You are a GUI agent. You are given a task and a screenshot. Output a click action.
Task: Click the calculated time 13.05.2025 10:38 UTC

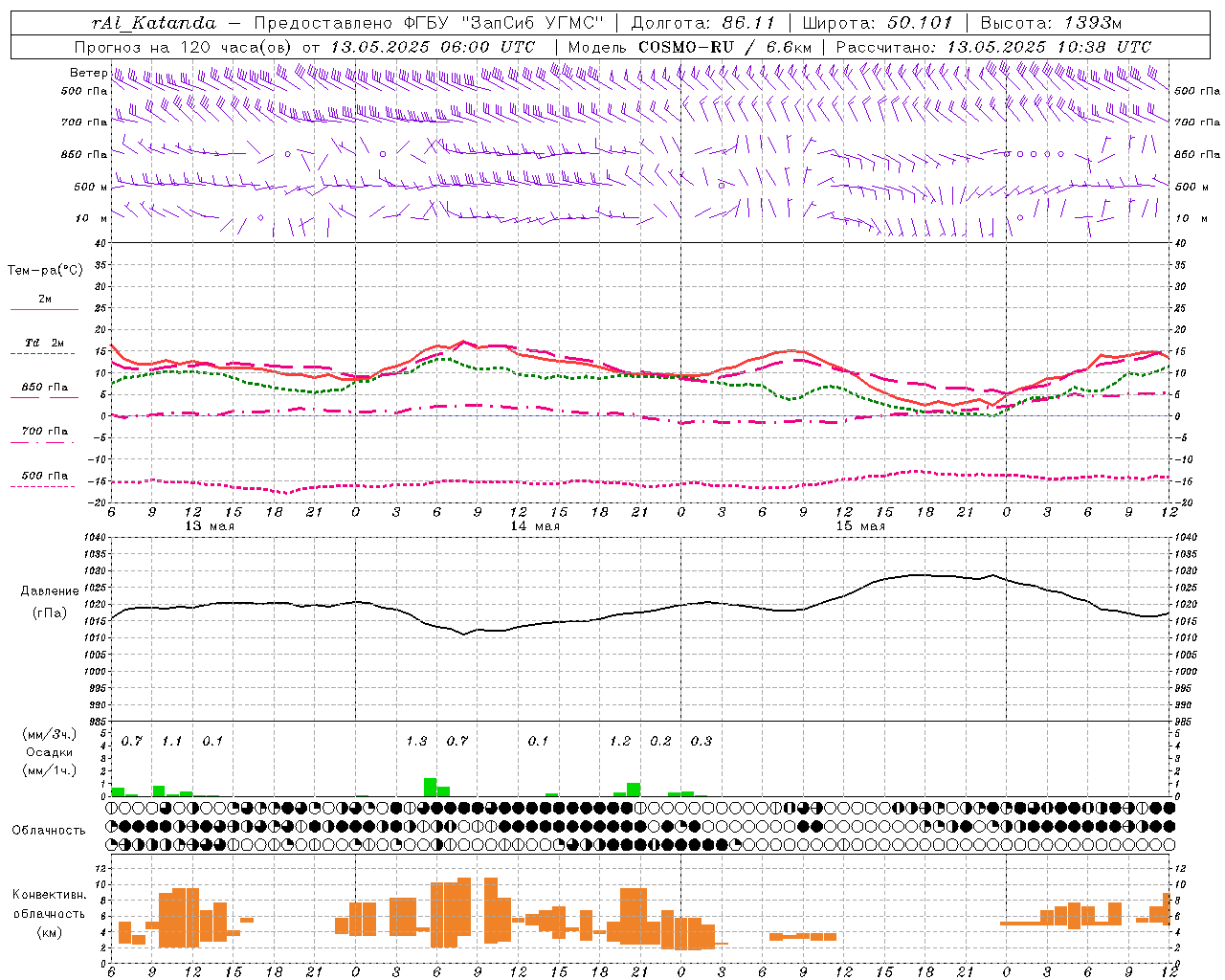click(x=1049, y=47)
